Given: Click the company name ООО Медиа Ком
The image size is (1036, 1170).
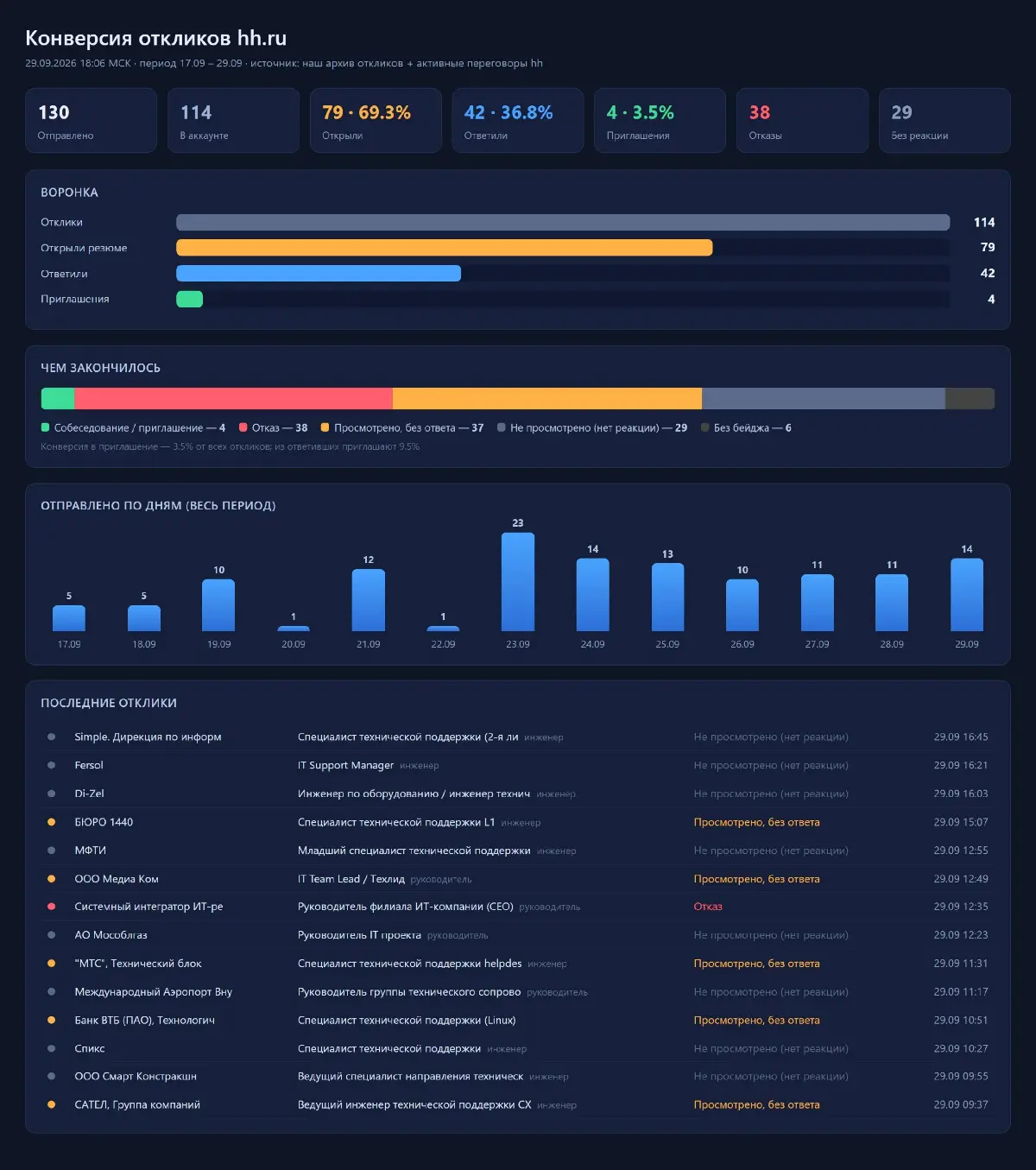Looking at the screenshot, I should point(117,879).
